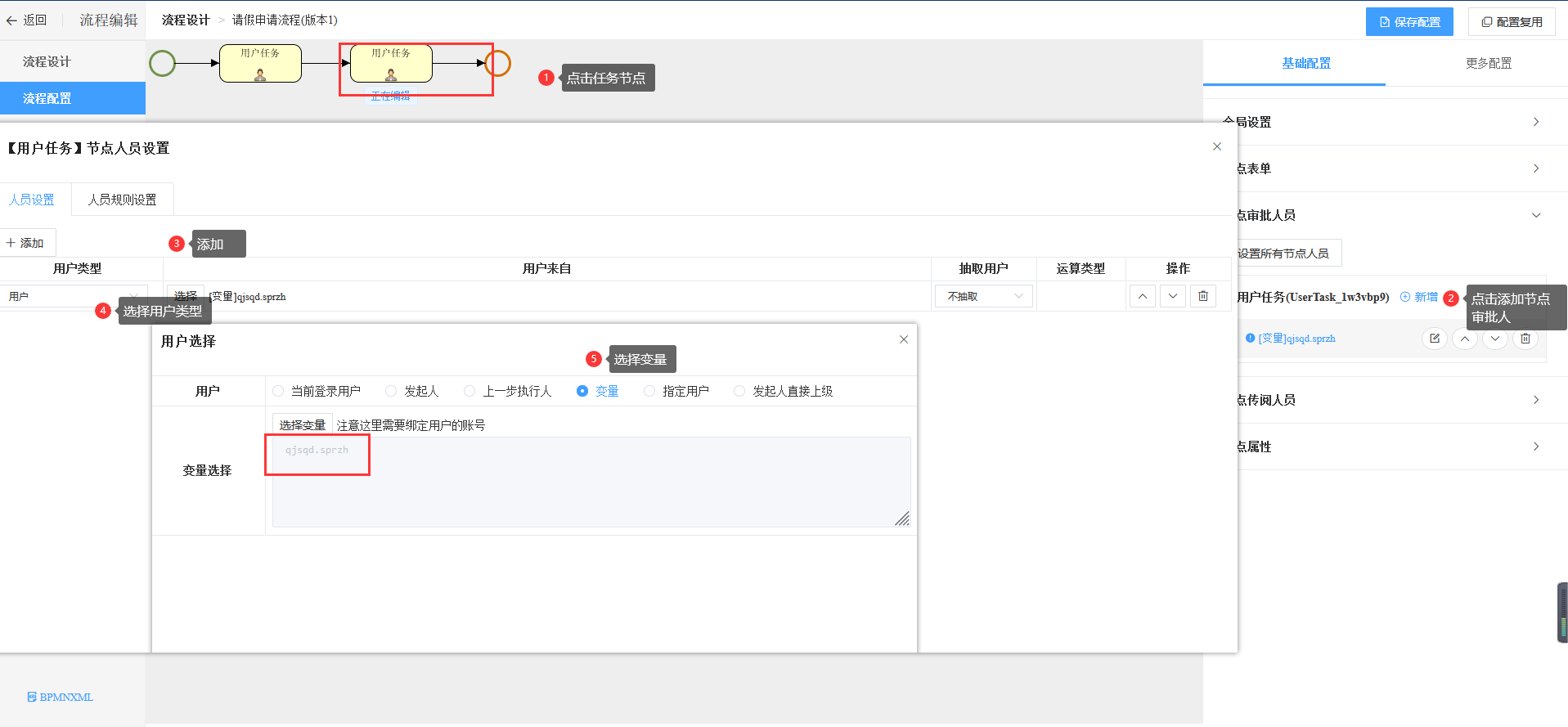
Task: Click the 选择变量 button
Action: point(302,425)
